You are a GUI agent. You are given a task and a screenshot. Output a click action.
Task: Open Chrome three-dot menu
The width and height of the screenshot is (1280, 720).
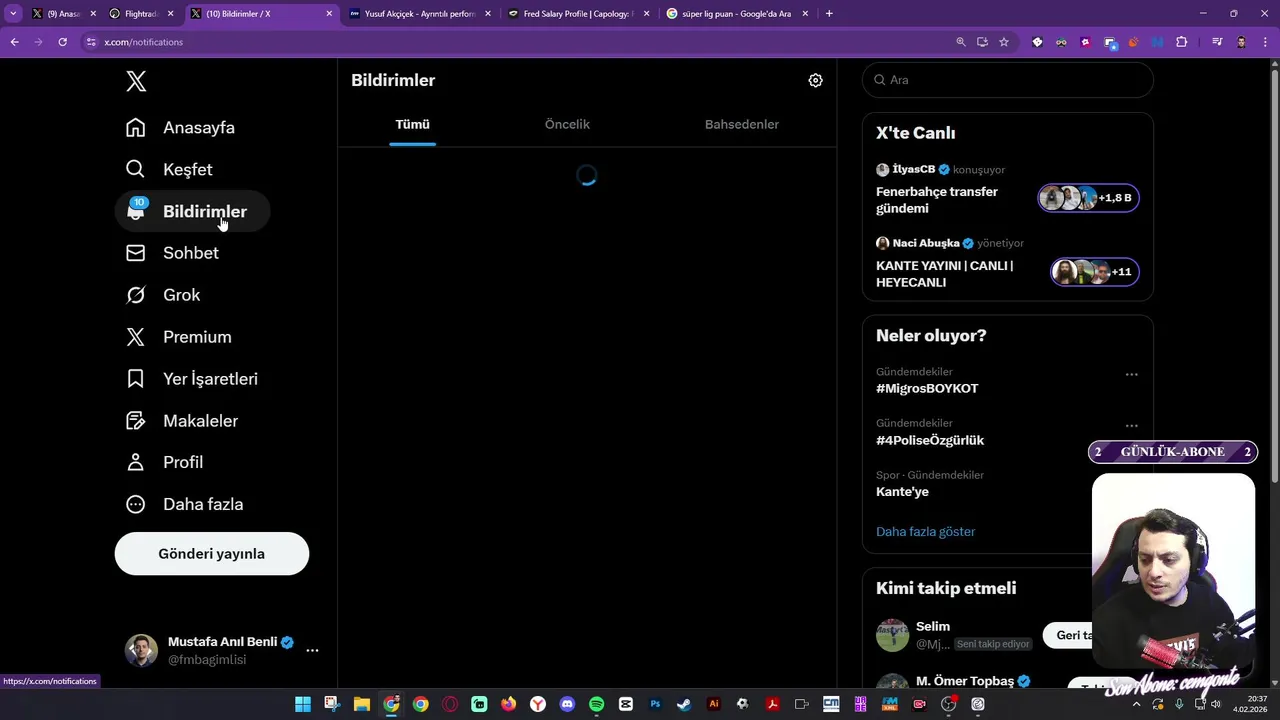pos(1265,42)
